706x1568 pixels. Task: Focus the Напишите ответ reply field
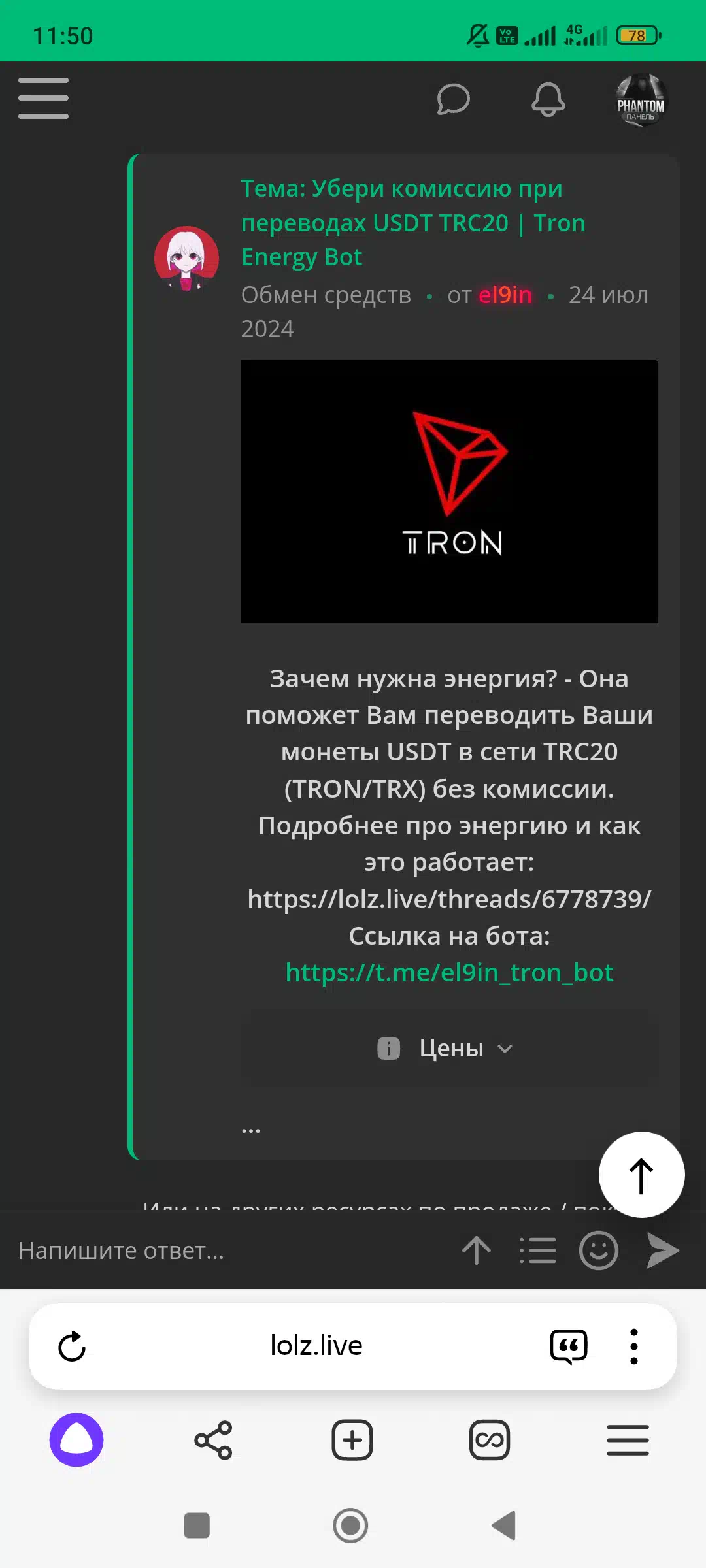click(x=229, y=1250)
